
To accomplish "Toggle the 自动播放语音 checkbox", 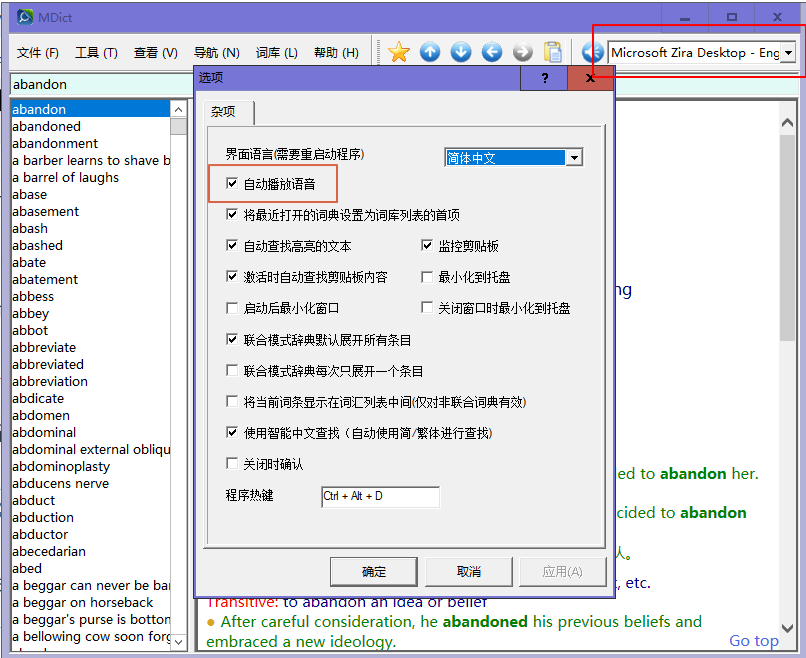I will [x=233, y=184].
